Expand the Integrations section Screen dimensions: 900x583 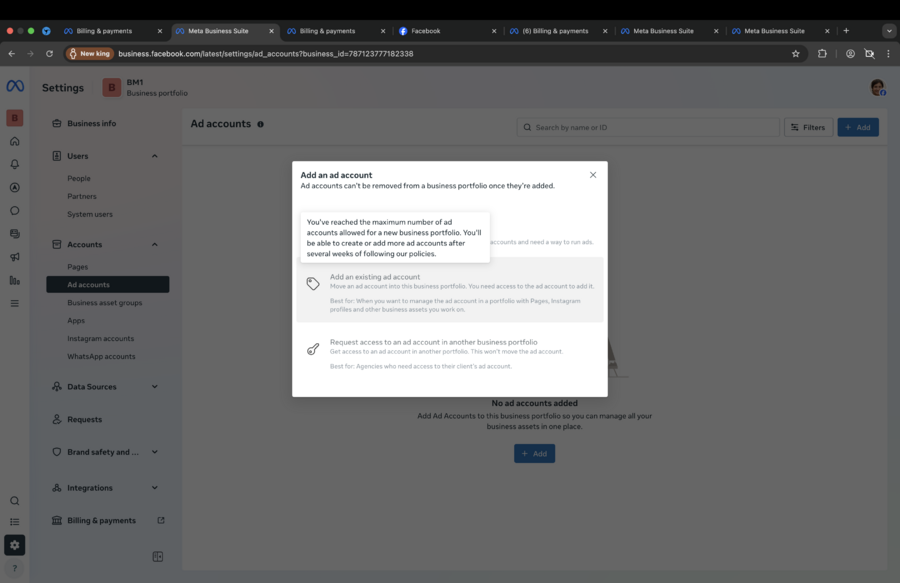coord(155,488)
